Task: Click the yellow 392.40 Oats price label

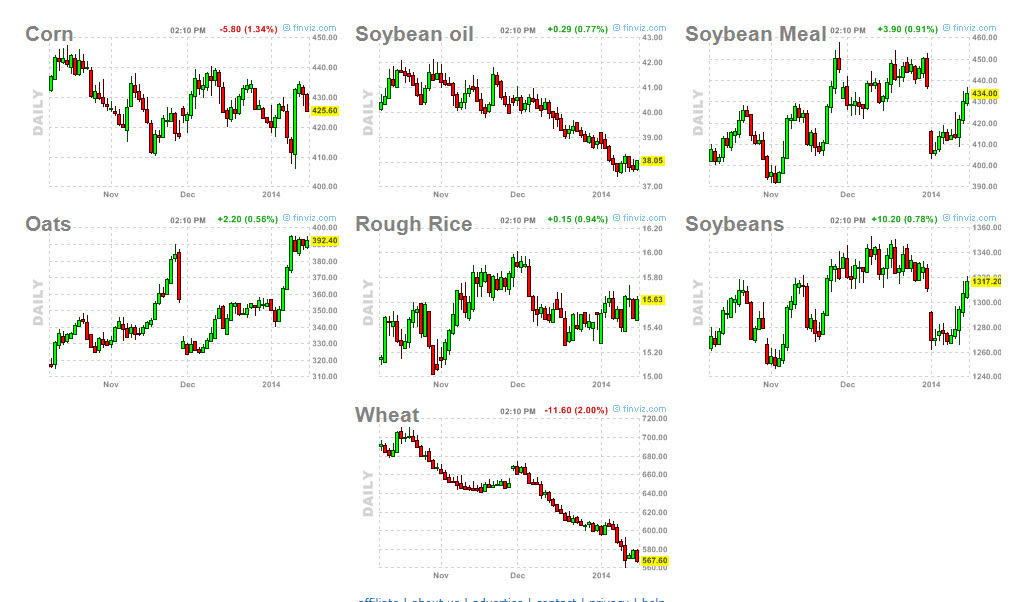Action: [325, 241]
